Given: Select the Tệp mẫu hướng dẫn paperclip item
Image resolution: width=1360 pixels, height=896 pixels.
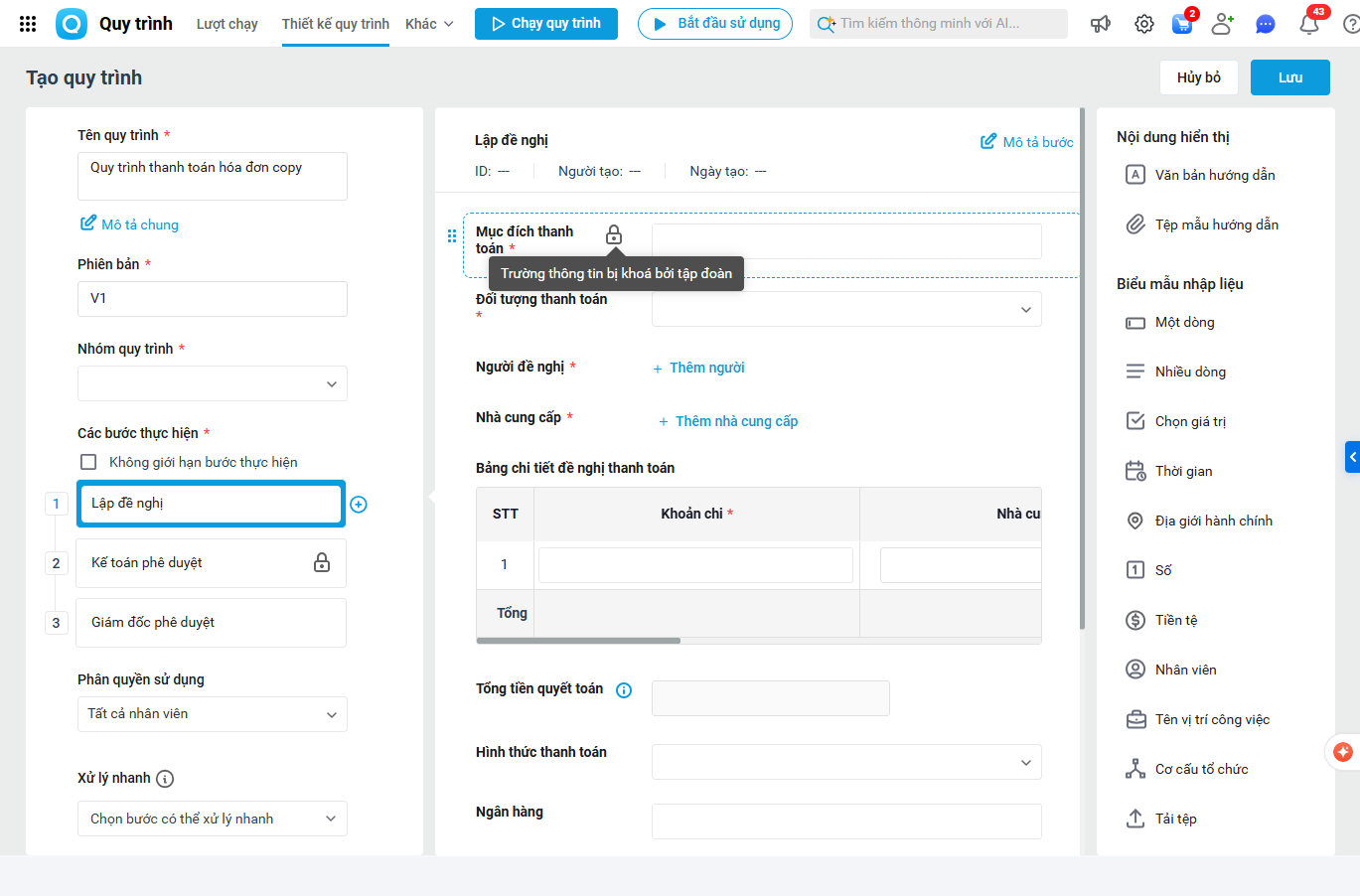Looking at the screenshot, I should point(1216,224).
